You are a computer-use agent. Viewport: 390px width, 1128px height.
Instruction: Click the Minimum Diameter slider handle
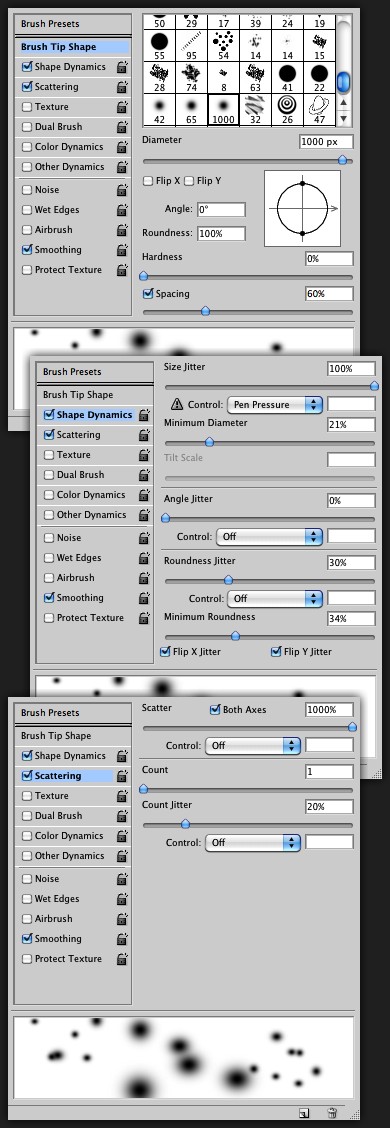pyautogui.click(x=210, y=442)
